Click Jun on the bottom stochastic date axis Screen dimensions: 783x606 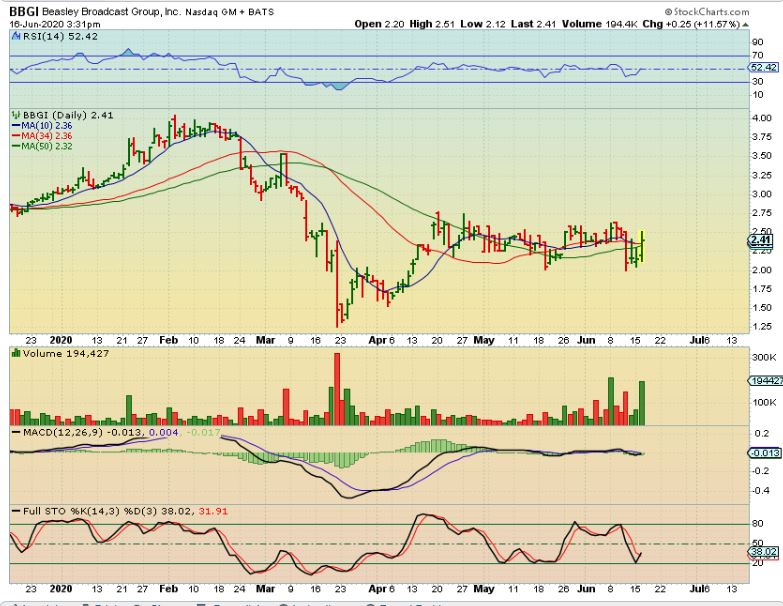coord(586,589)
